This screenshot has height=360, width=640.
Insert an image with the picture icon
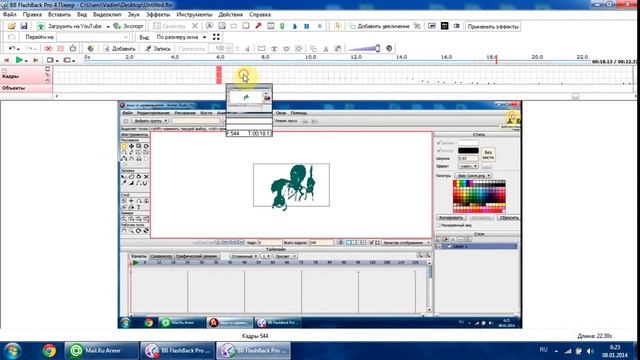pyautogui.click(x=222, y=26)
